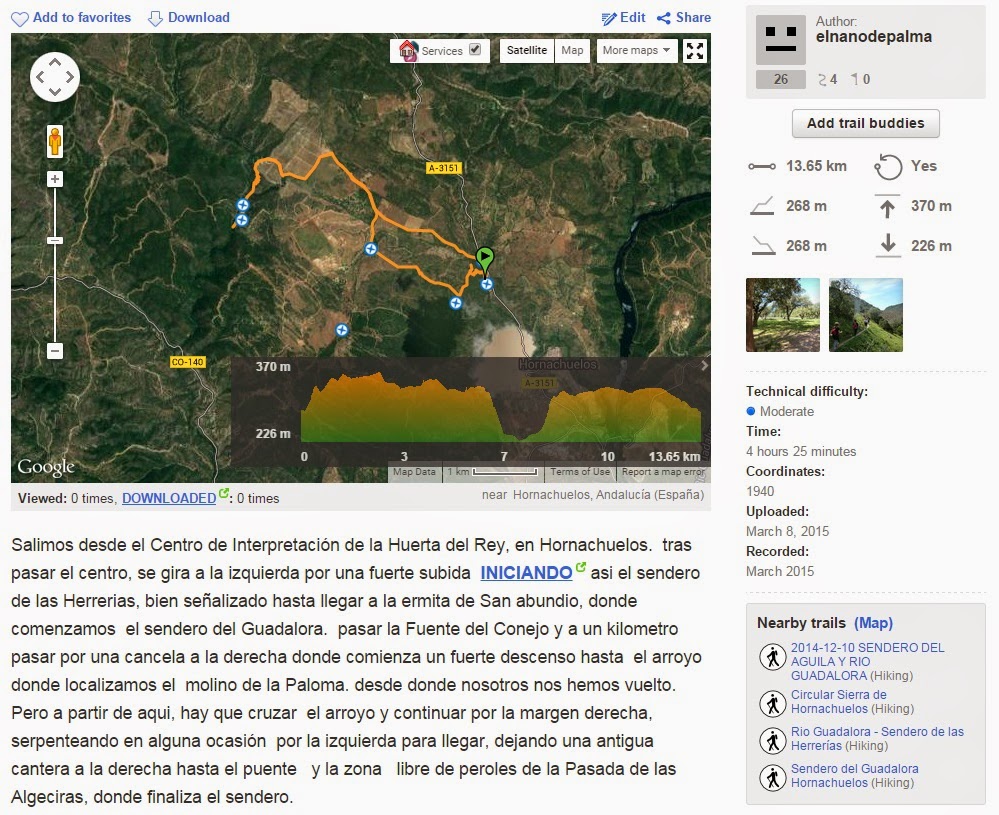Click the map pan control circle

pos(55,76)
